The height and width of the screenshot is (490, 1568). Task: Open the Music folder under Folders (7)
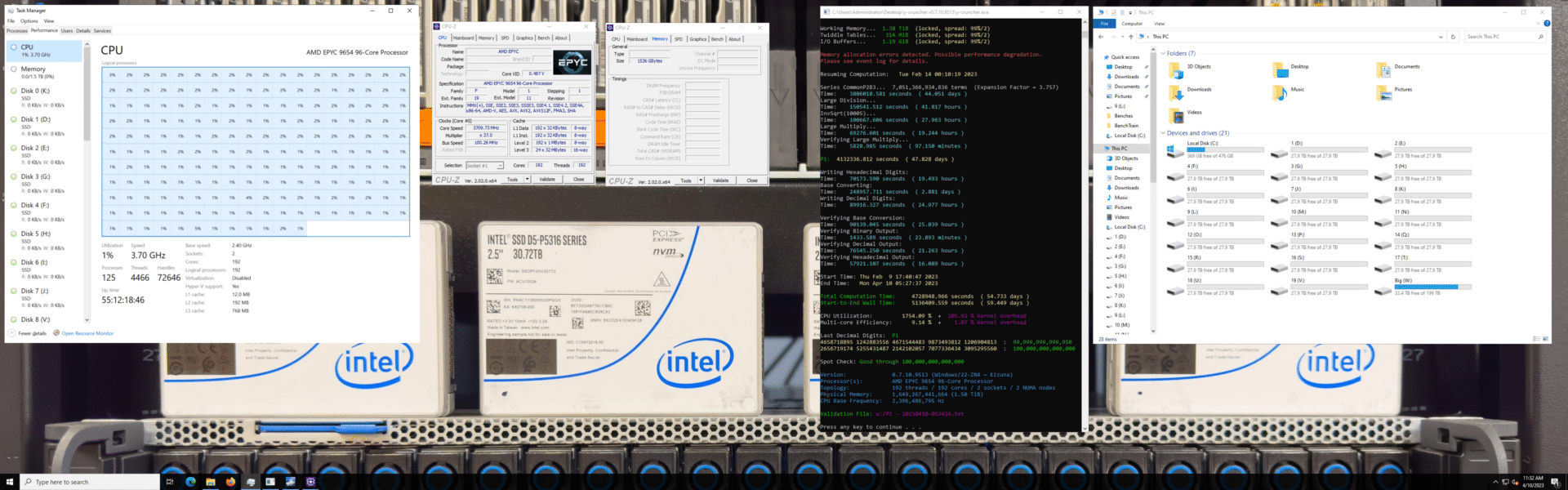(x=1289, y=92)
